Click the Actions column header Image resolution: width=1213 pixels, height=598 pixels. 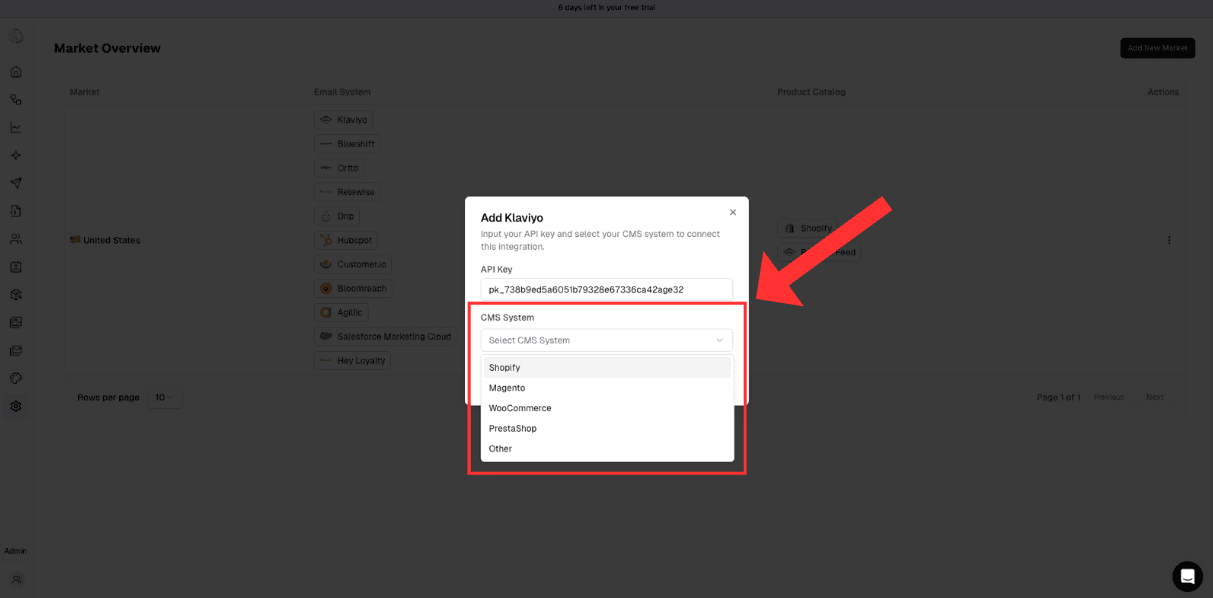coord(1163,92)
